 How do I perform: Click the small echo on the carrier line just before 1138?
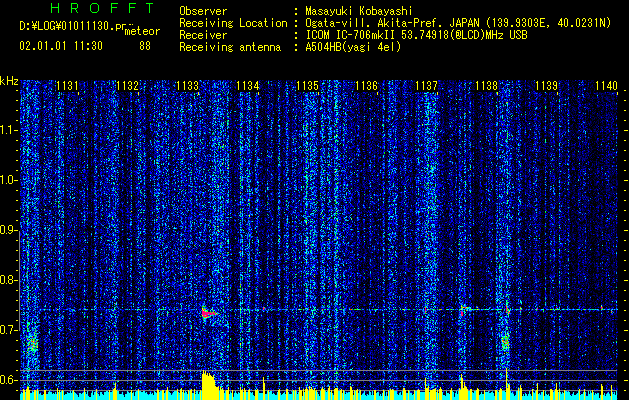[464, 309]
